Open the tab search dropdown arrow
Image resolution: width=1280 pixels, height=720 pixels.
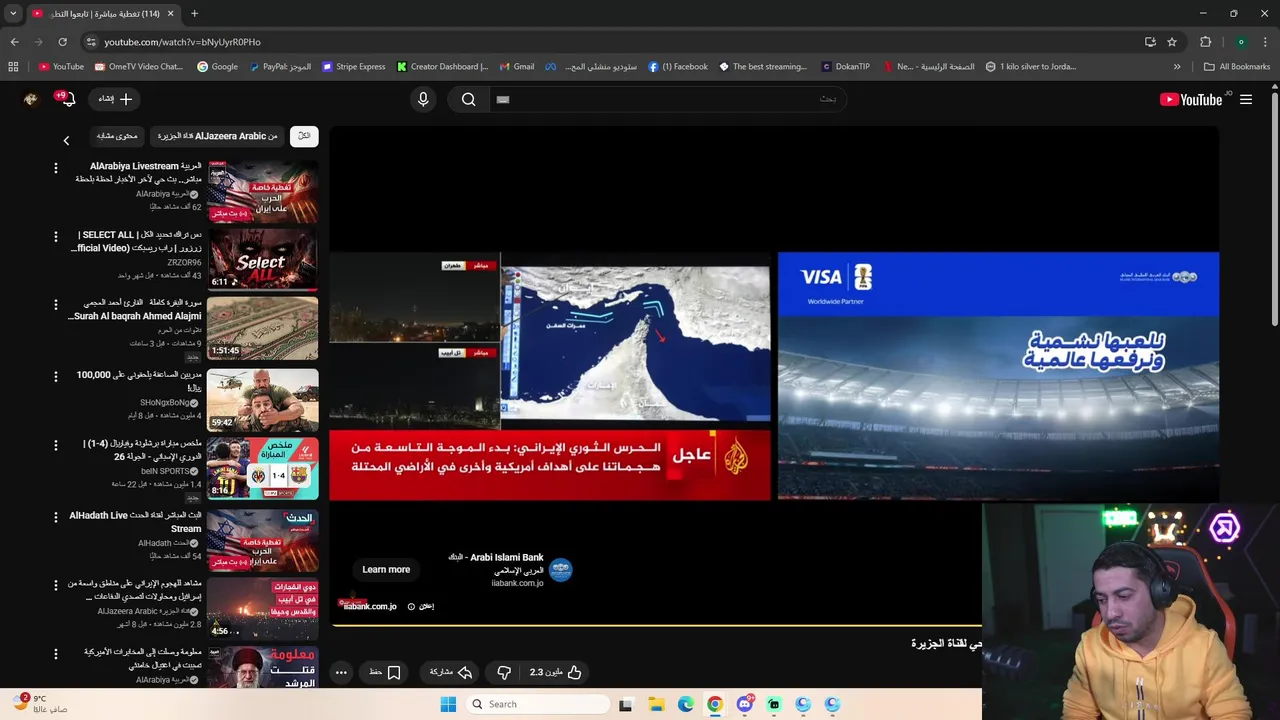coord(13,14)
